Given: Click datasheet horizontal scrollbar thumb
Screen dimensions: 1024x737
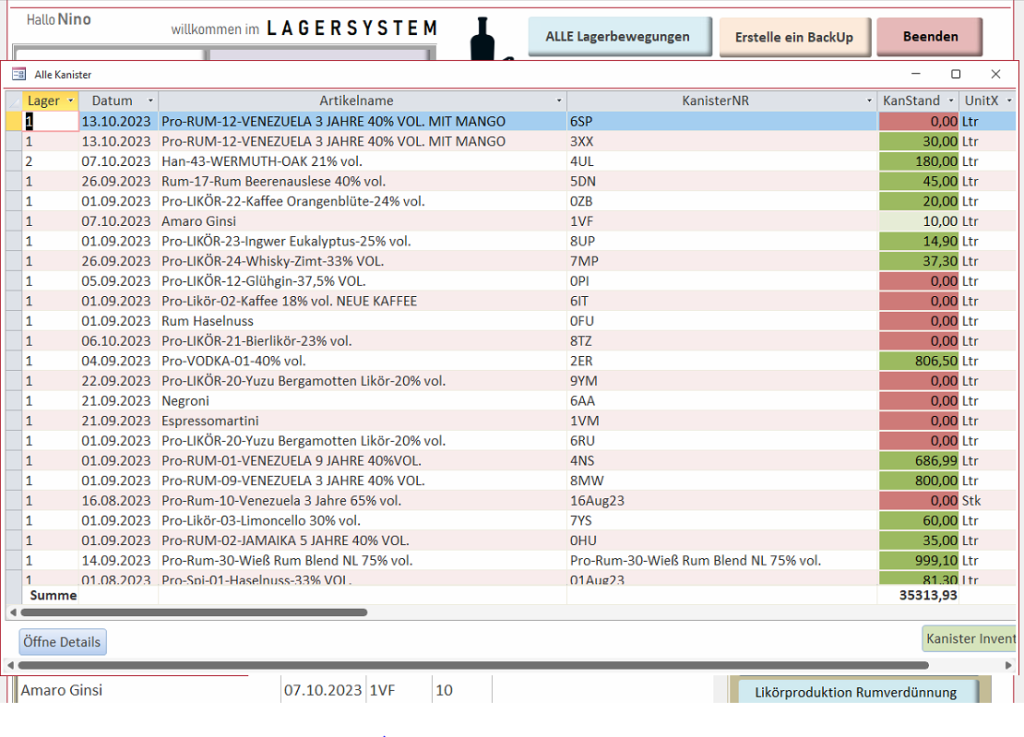Looking at the screenshot, I should coord(194,612).
